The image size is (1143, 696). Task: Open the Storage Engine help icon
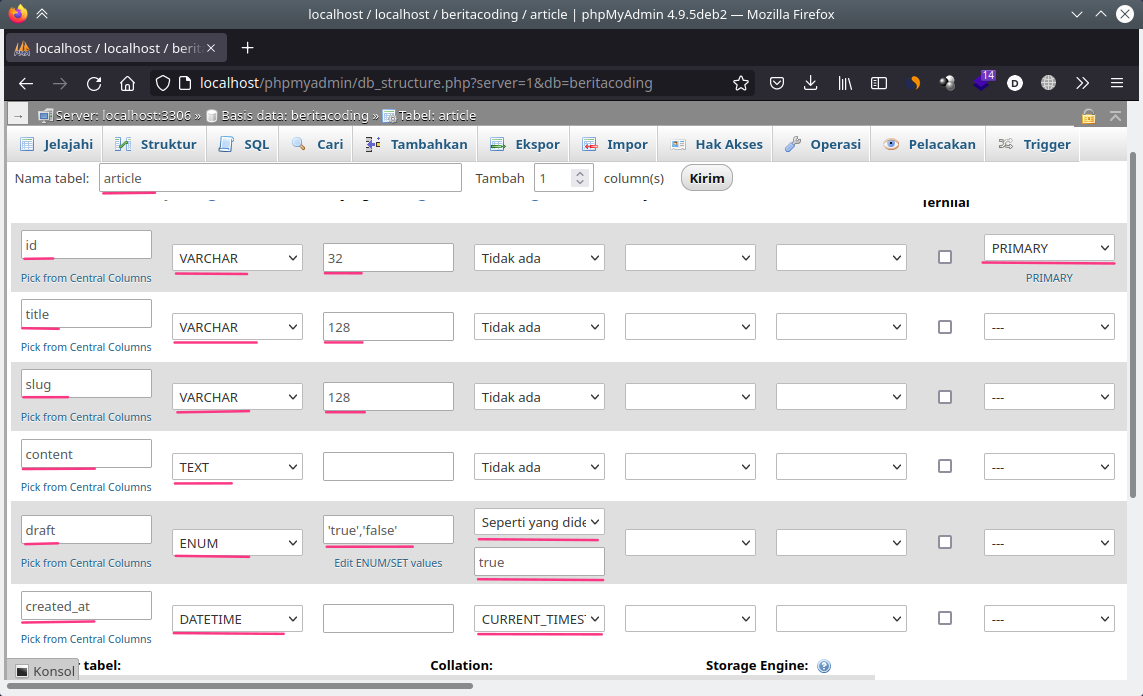pos(822,665)
